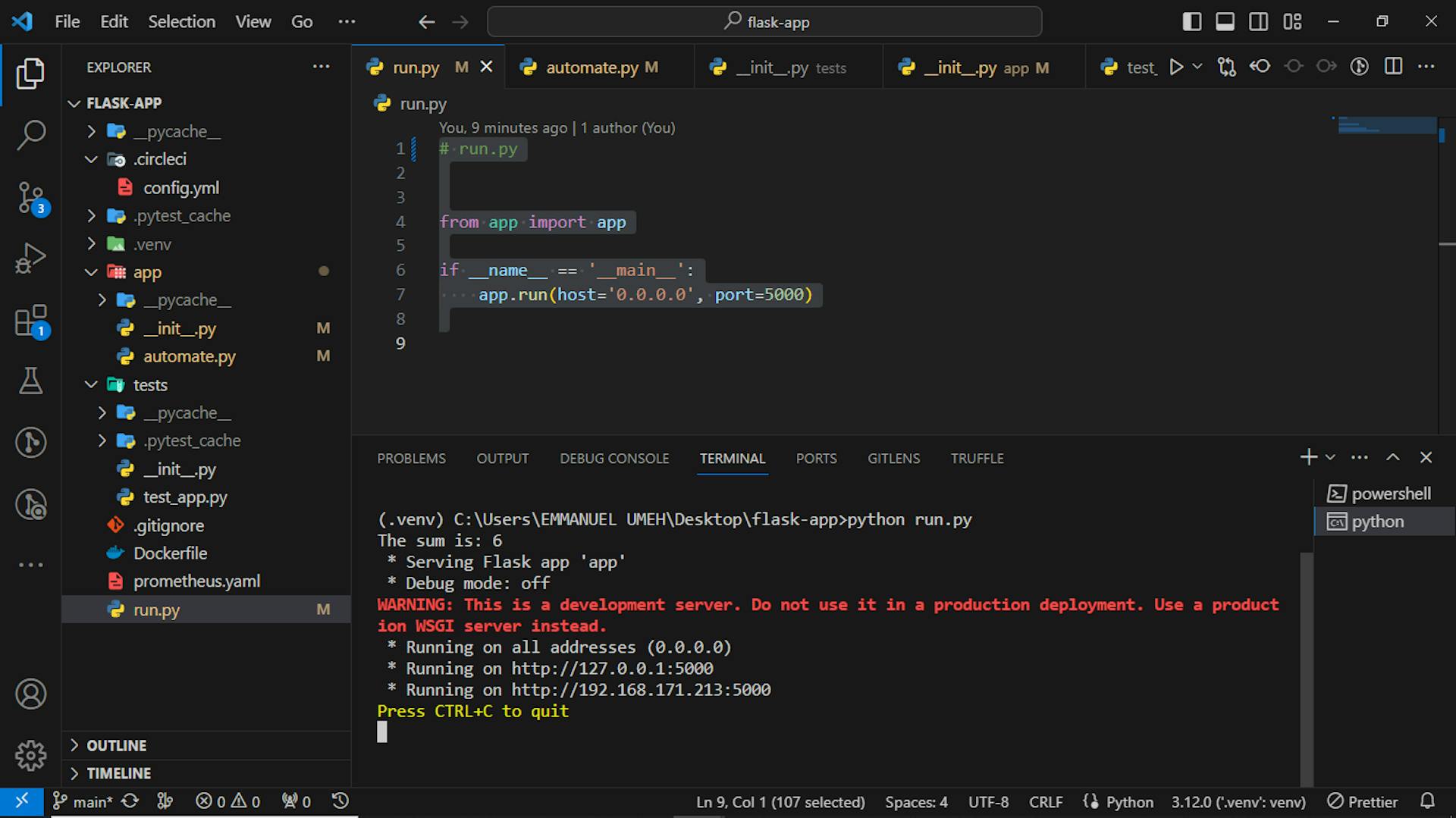The width and height of the screenshot is (1456, 818).
Task: Open the Testing beaker sidebar icon
Action: pyautogui.click(x=30, y=381)
